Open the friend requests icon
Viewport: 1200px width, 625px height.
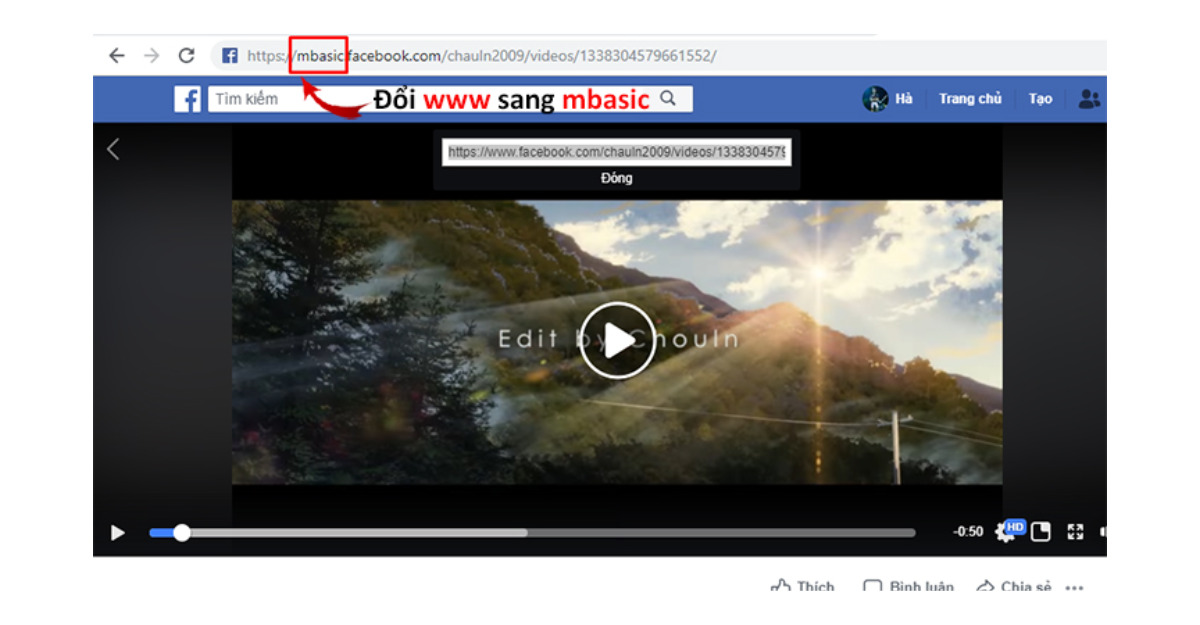(1089, 99)
